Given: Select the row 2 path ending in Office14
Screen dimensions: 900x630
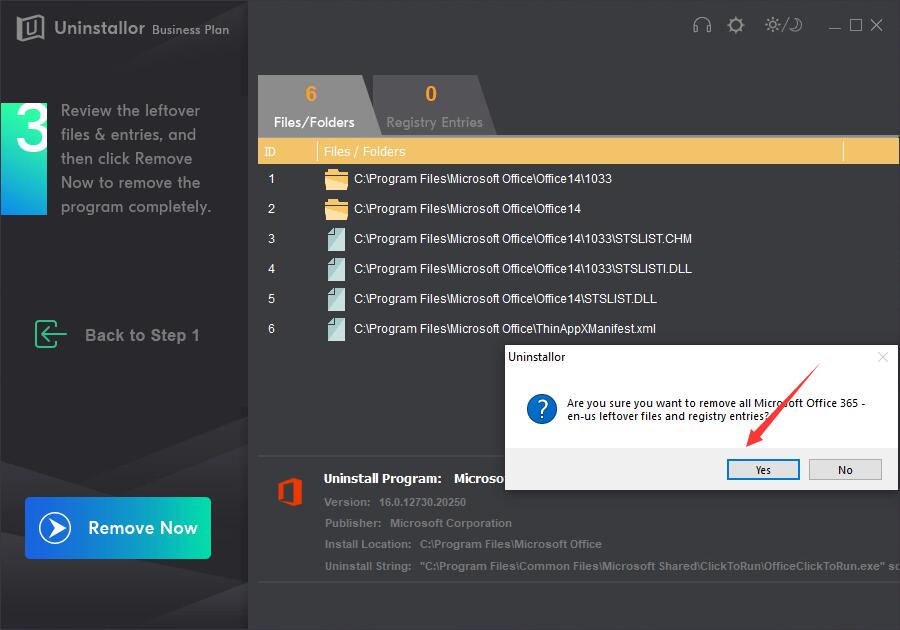Looking at the screenshot, I should pyautogui.click(x=467, y=209).
